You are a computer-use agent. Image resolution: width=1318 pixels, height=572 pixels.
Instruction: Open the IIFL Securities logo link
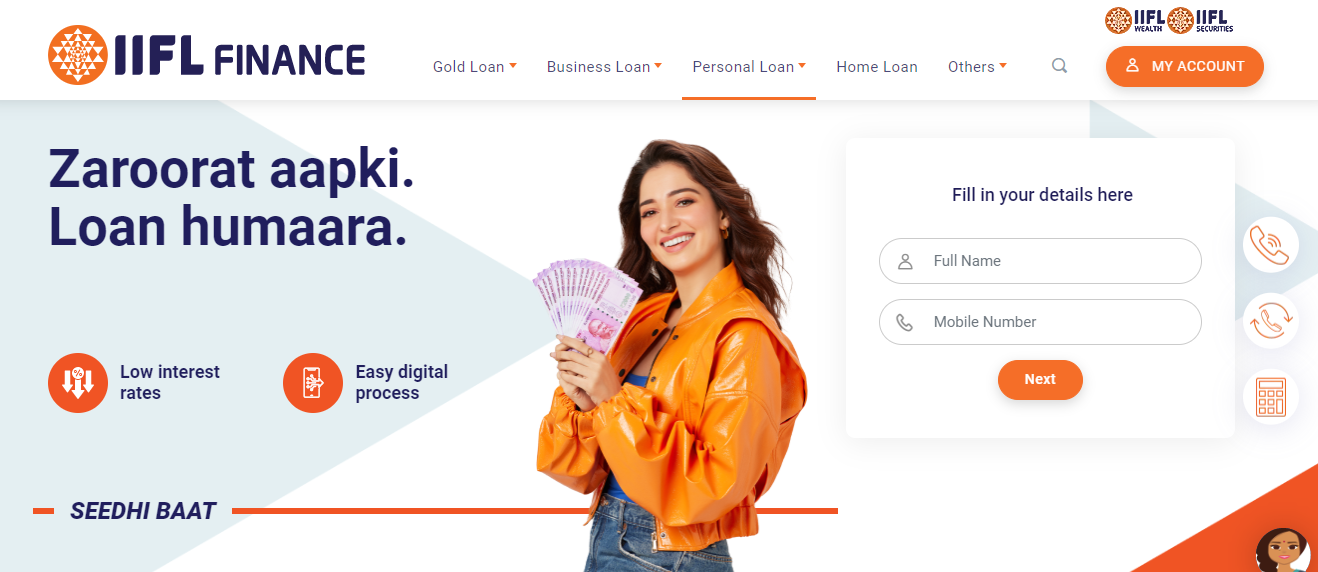pyautogui.click(x=1201, y=20)
